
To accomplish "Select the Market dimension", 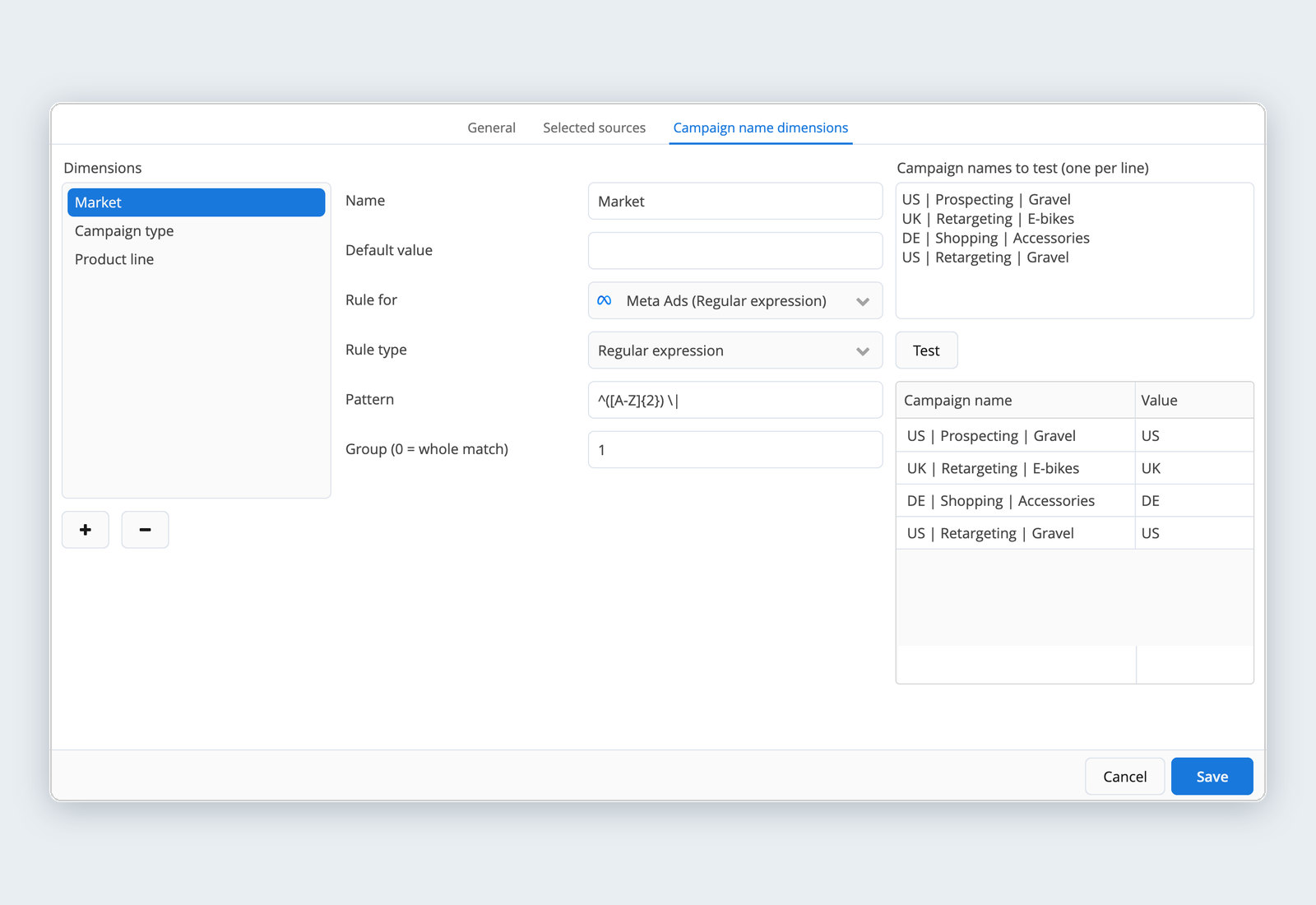I will pyautogui.click(x=196, y=202).
